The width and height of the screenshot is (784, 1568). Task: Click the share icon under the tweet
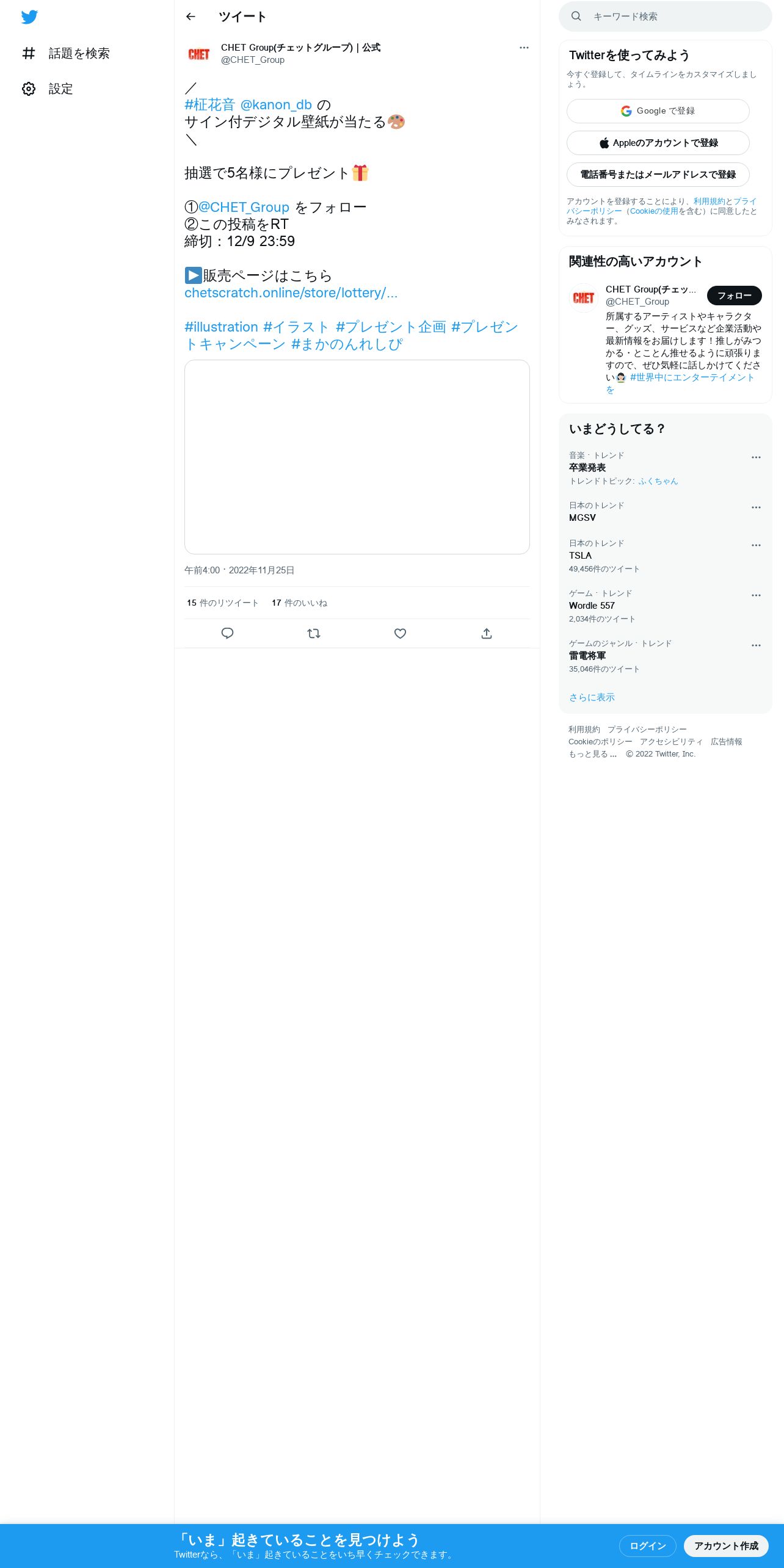pyautogui.click(x=487, y=633)
